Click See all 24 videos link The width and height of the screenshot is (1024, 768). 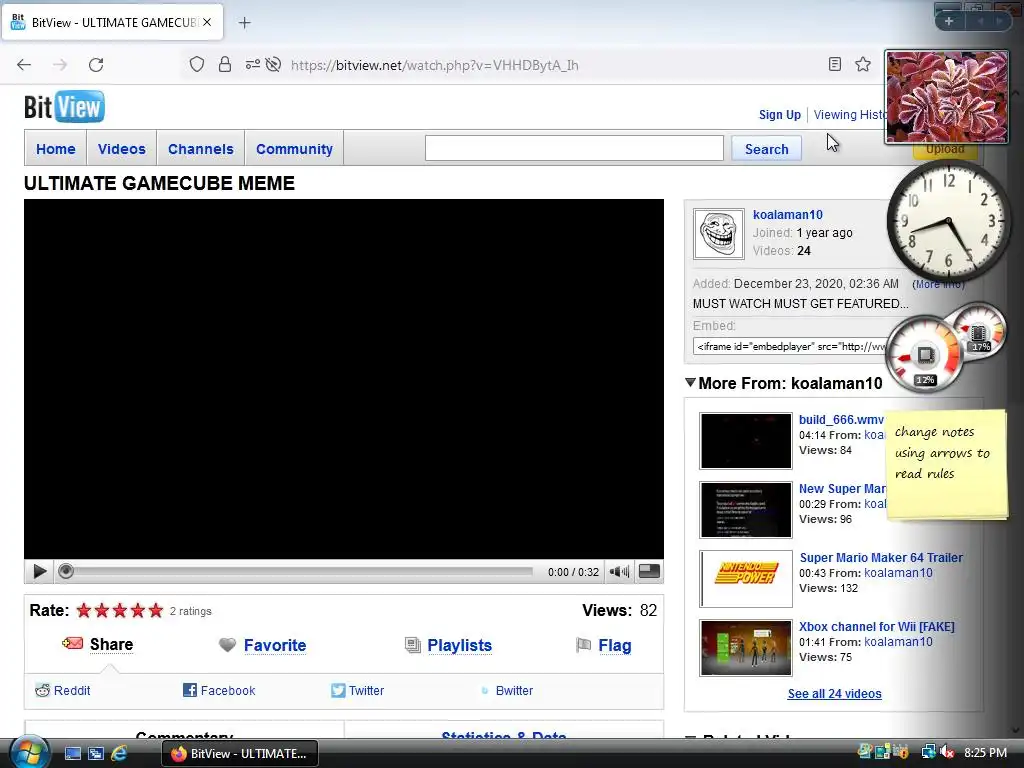(835, 694)
